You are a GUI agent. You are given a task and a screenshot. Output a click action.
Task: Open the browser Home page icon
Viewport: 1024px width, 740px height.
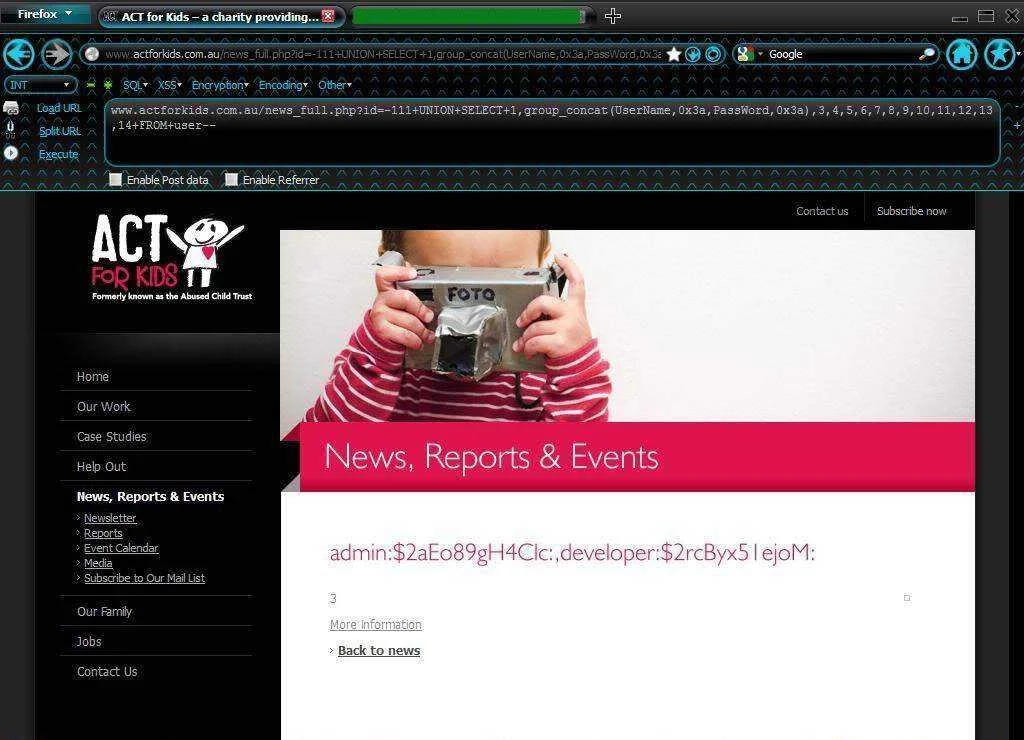pyautogui.click(x=961, y=54)
